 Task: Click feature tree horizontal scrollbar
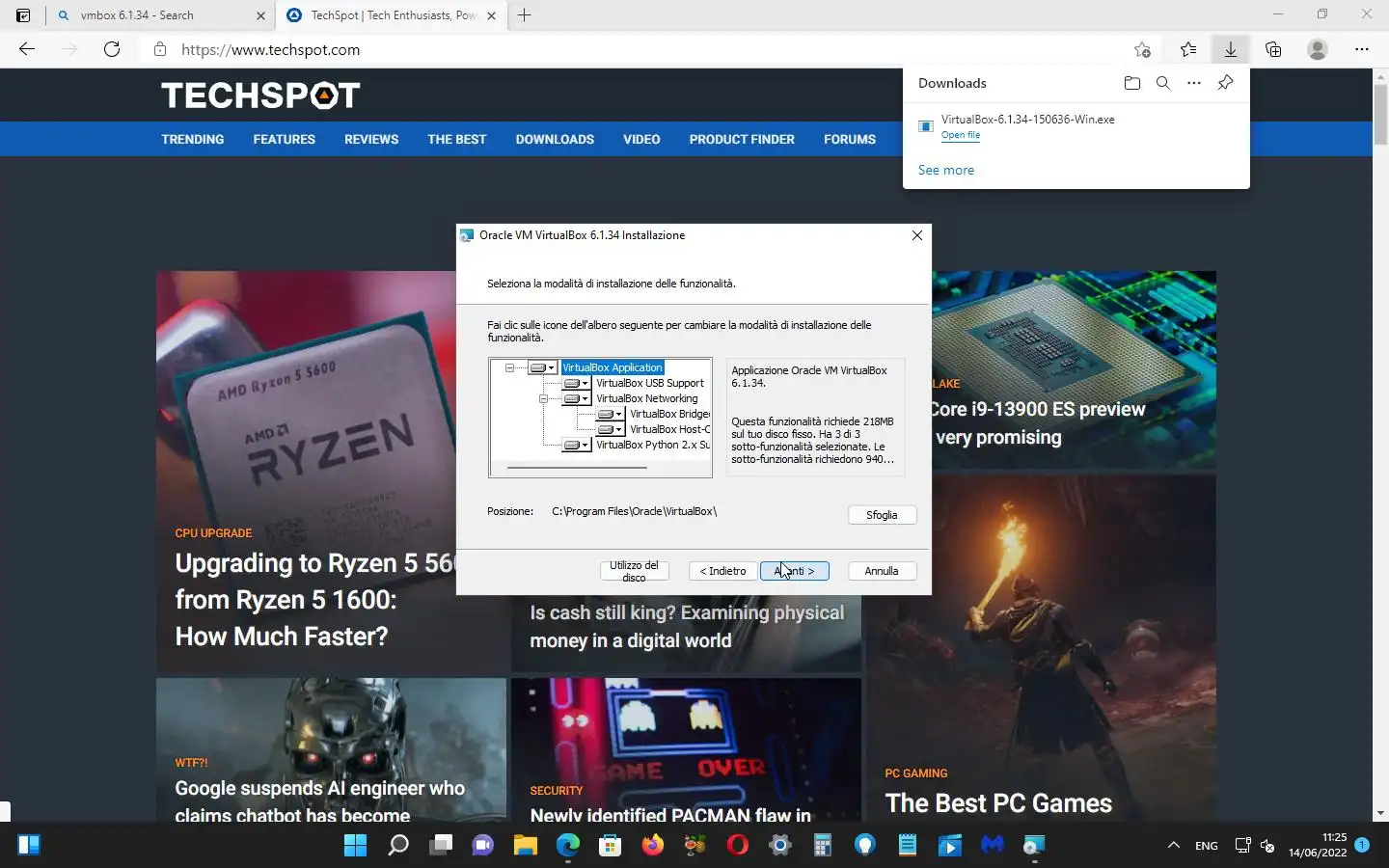pyautogui.click(x=577, y=468)
